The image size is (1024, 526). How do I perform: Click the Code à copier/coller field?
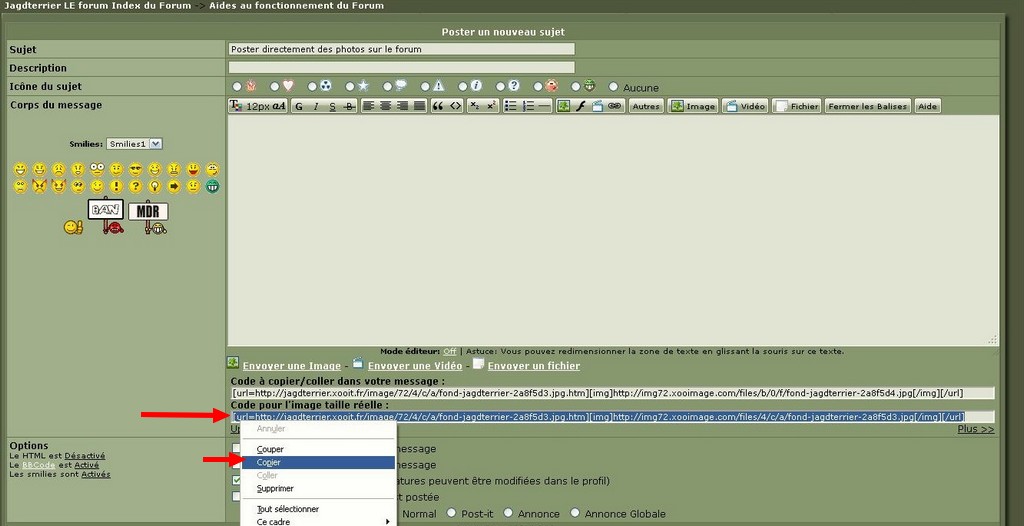coord(612,393)
